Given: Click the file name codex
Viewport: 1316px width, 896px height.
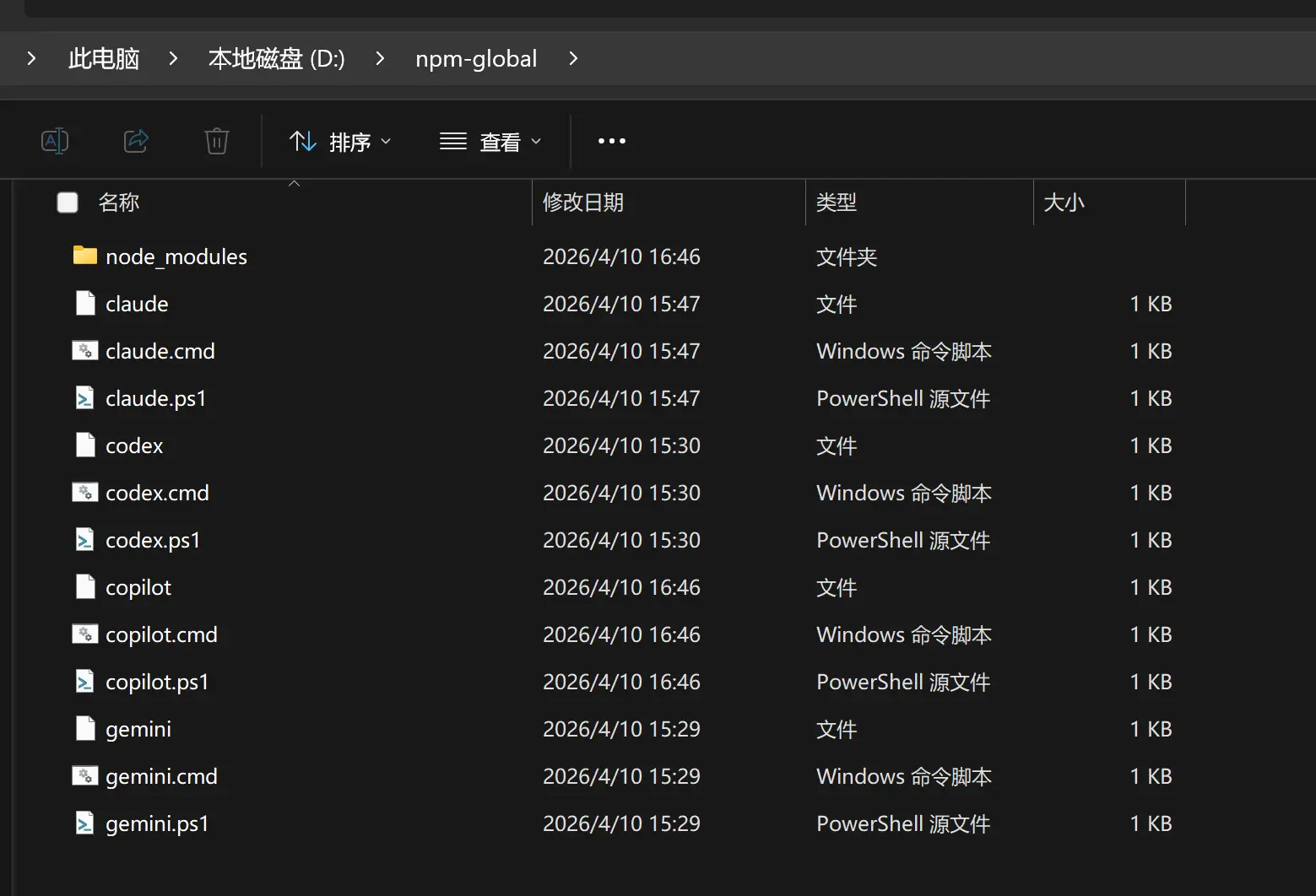Looking at the screenshot, I should [x=134, y=445].
